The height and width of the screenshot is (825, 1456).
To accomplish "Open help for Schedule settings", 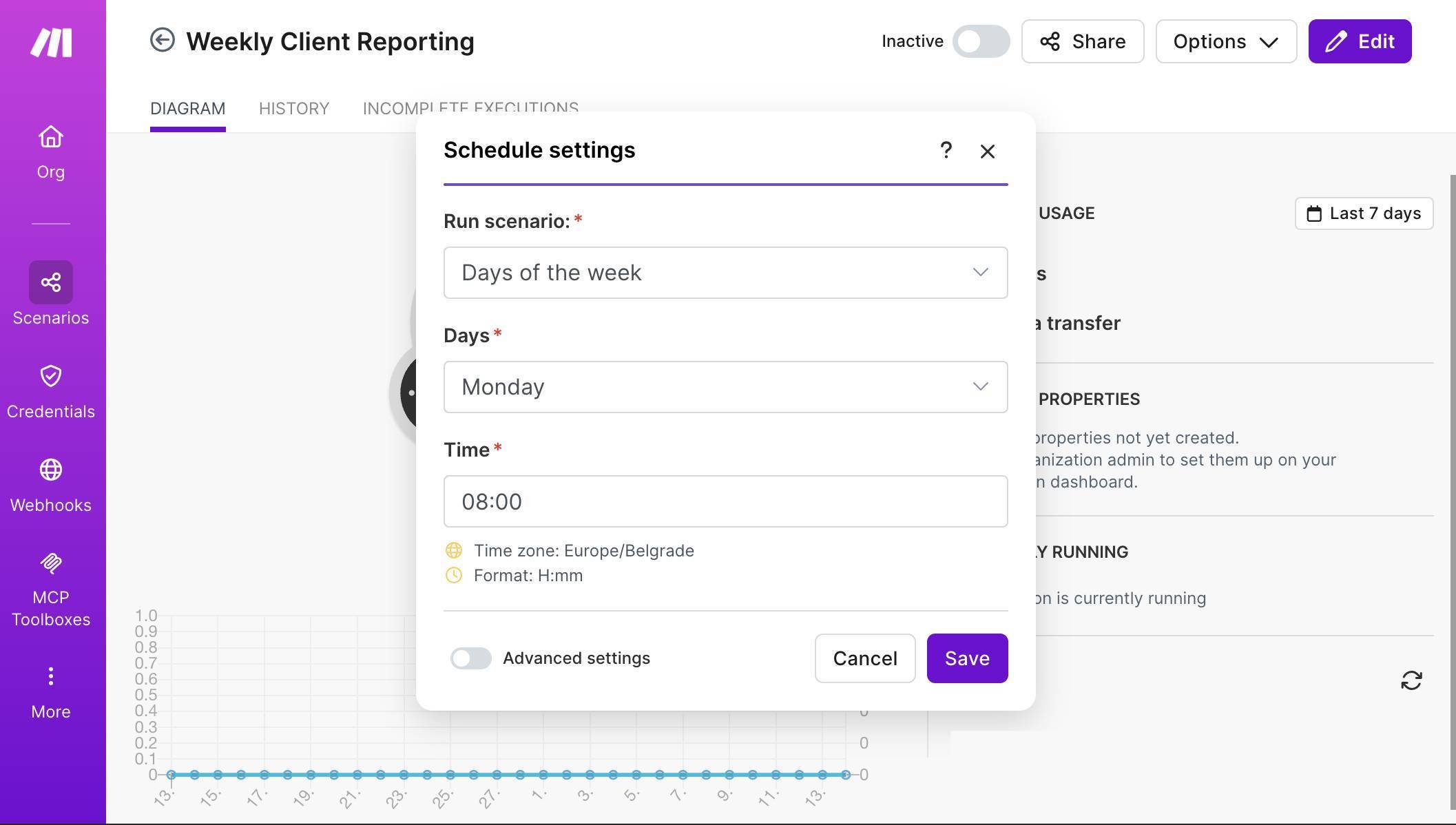I will [946, 151].
